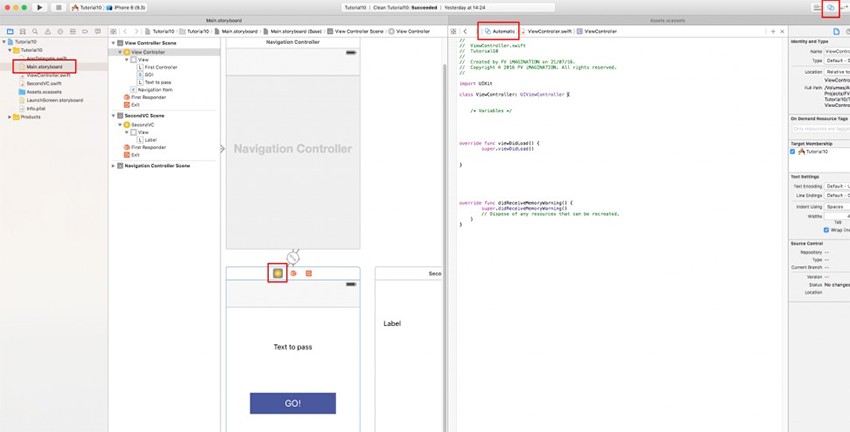850x432 pixels.
Task: Open the Issue navigator warning icon
Action: point(48,31)
